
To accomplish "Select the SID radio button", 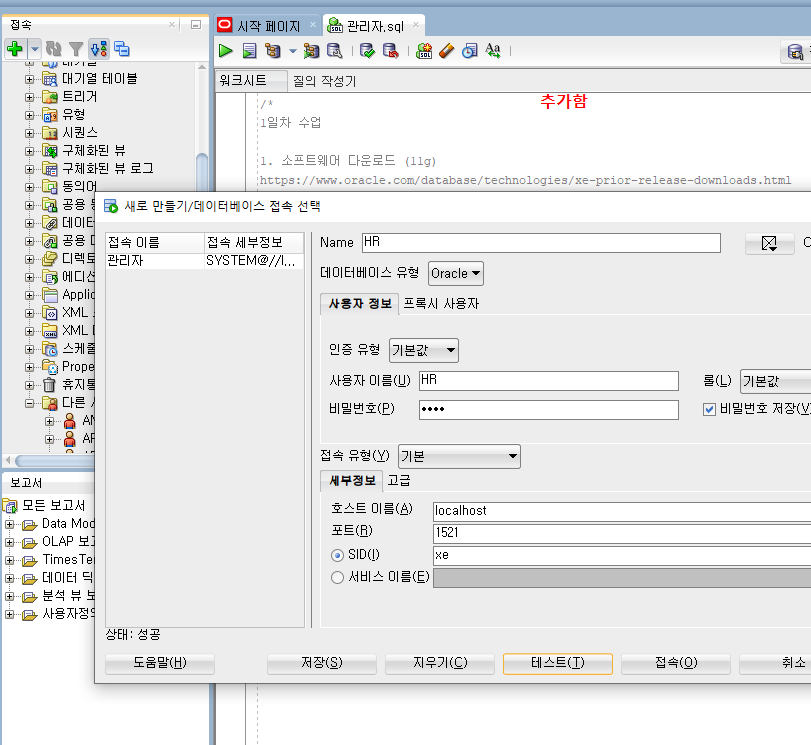I will (x=337, y=555).
